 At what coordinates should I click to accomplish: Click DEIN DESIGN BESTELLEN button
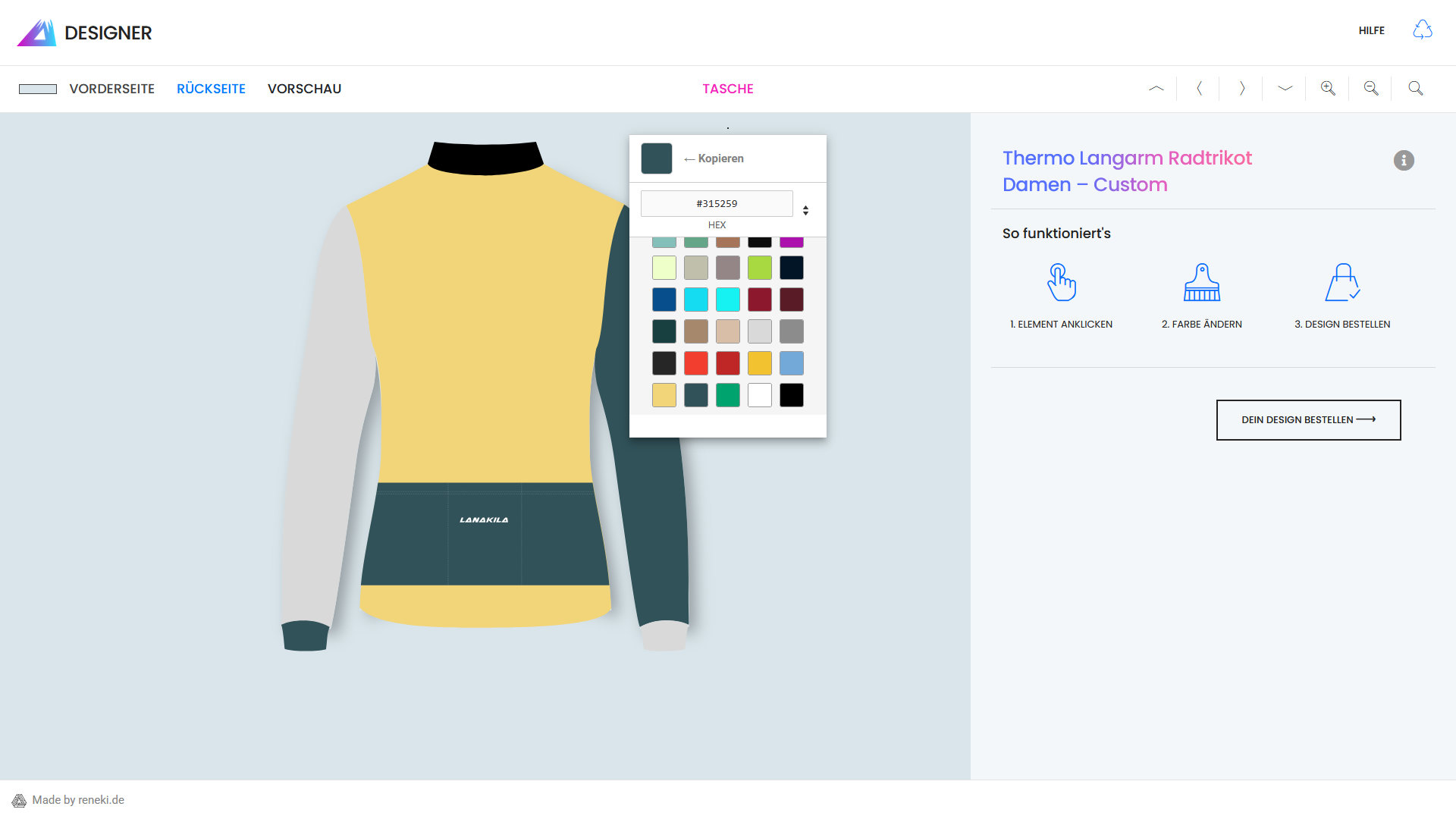1308,419
